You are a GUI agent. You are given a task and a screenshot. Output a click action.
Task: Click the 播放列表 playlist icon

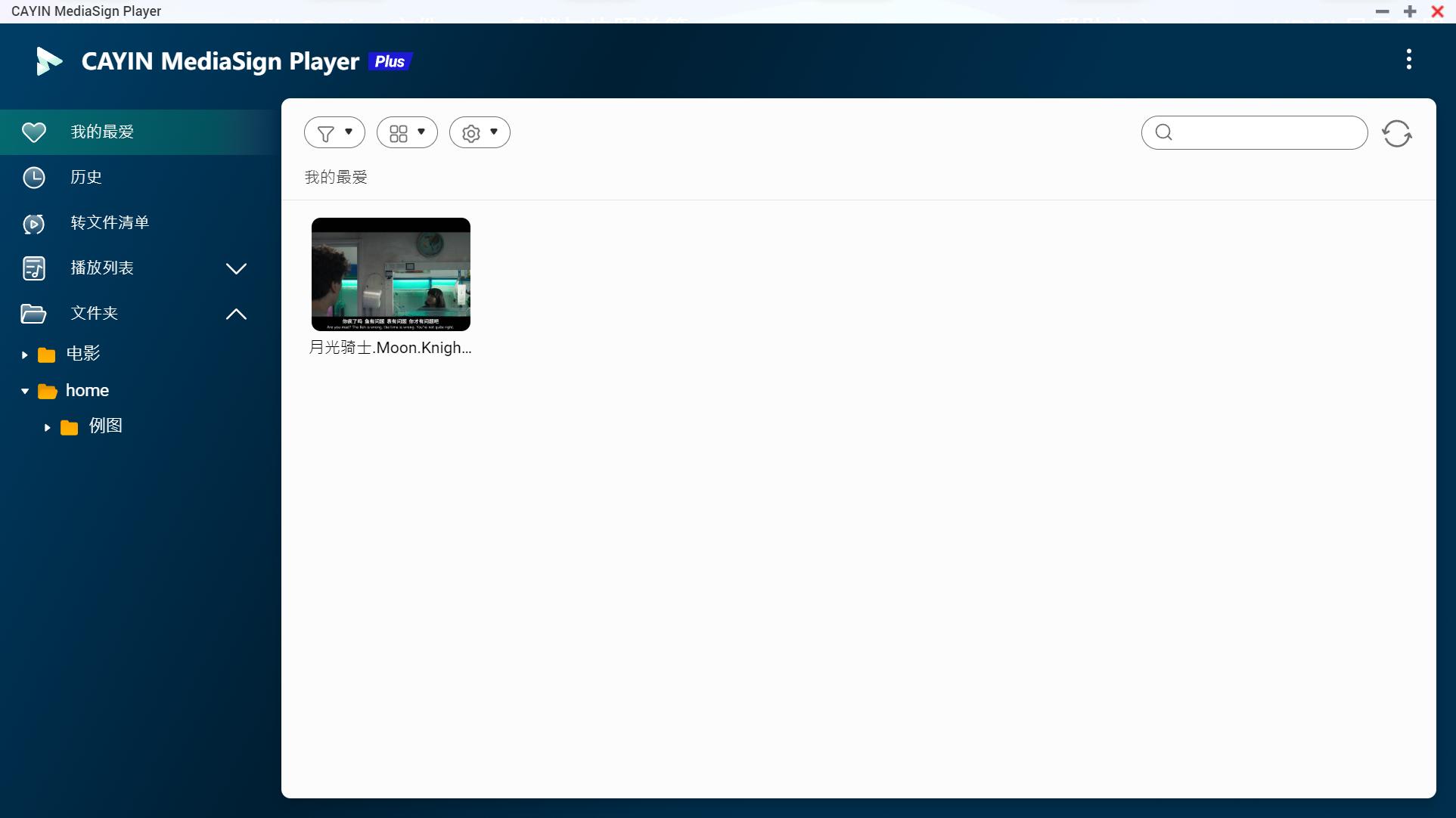[x=34, y=268]
